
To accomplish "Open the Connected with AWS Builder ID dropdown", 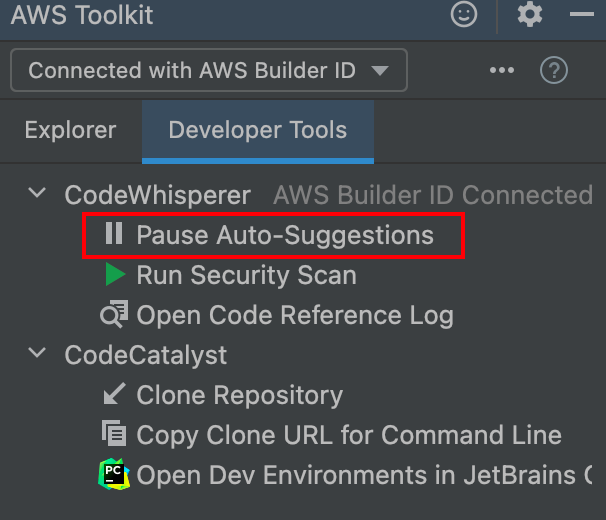I will tap(209, 71).
